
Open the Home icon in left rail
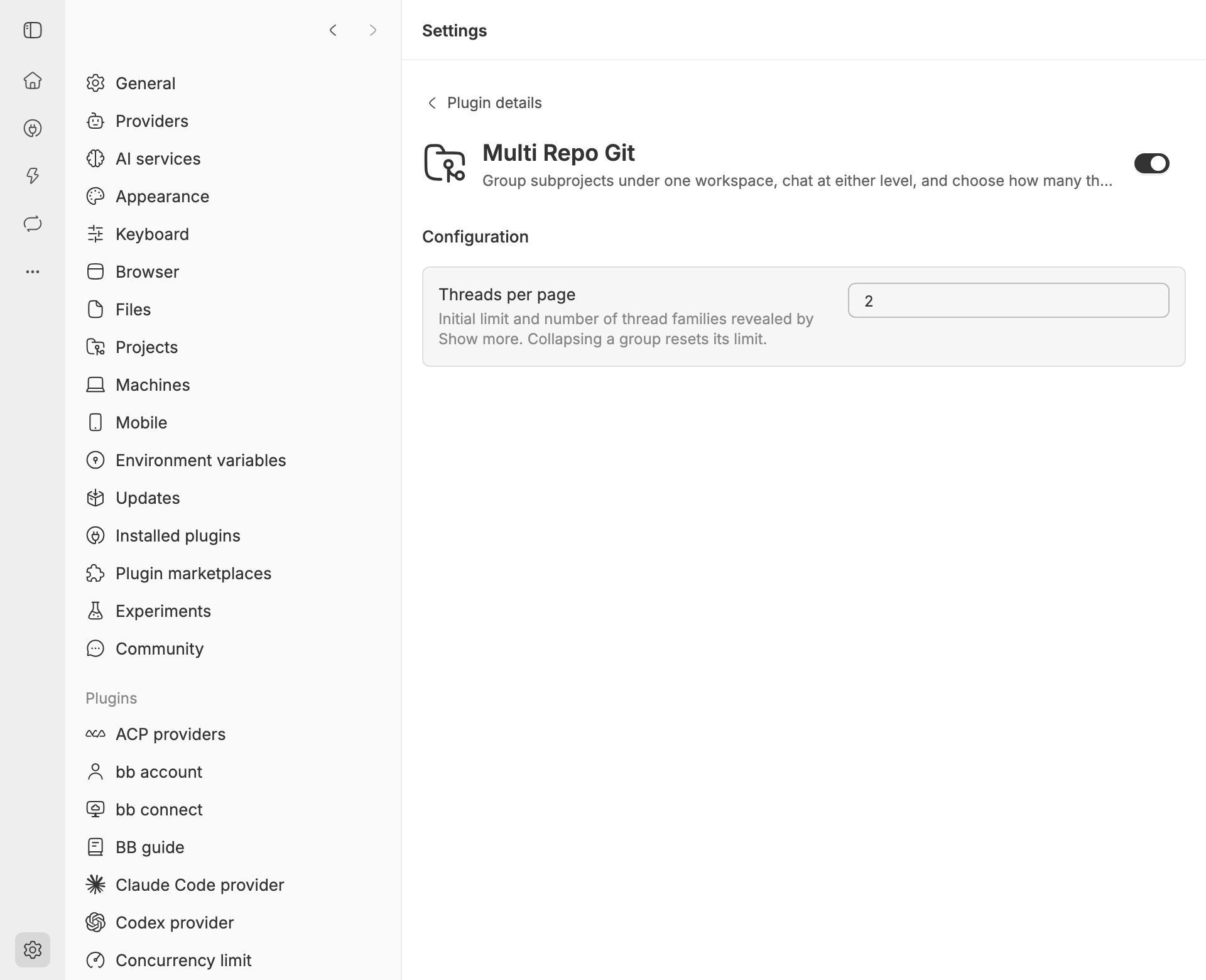33,80
